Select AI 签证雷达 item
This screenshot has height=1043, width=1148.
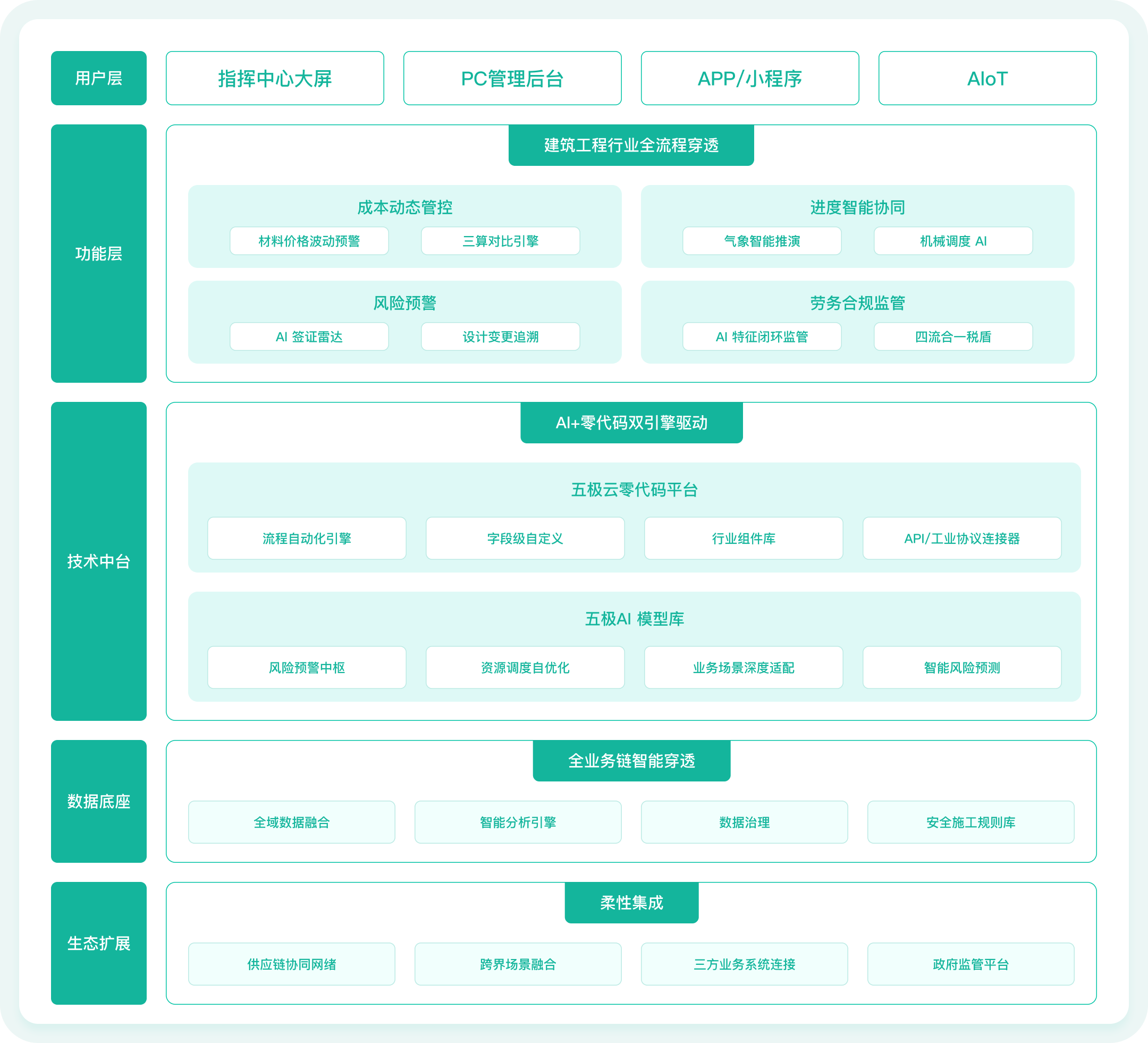(309, 337)
